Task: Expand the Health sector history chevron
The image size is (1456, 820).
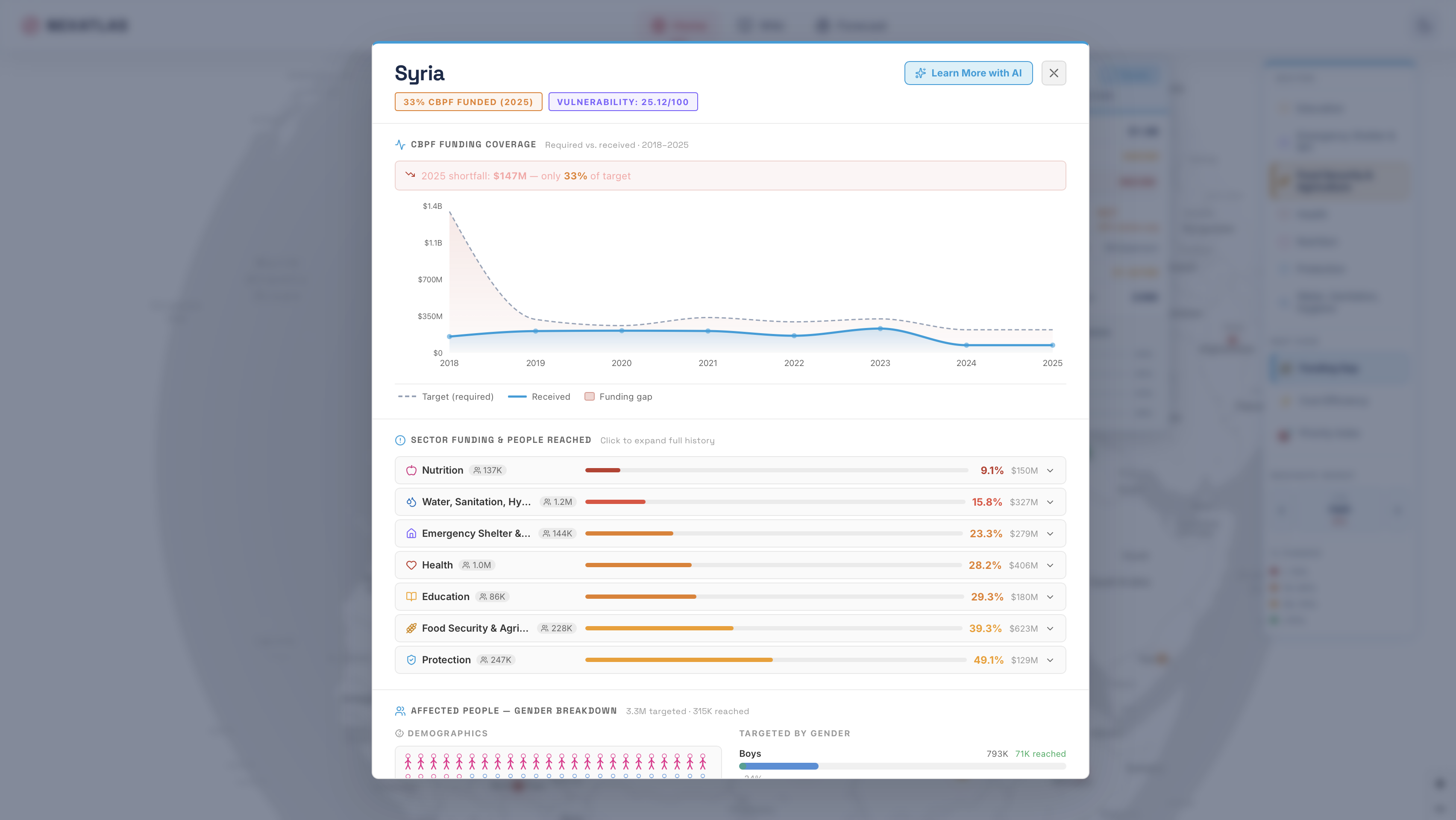Action: (x=1050, y=566)
